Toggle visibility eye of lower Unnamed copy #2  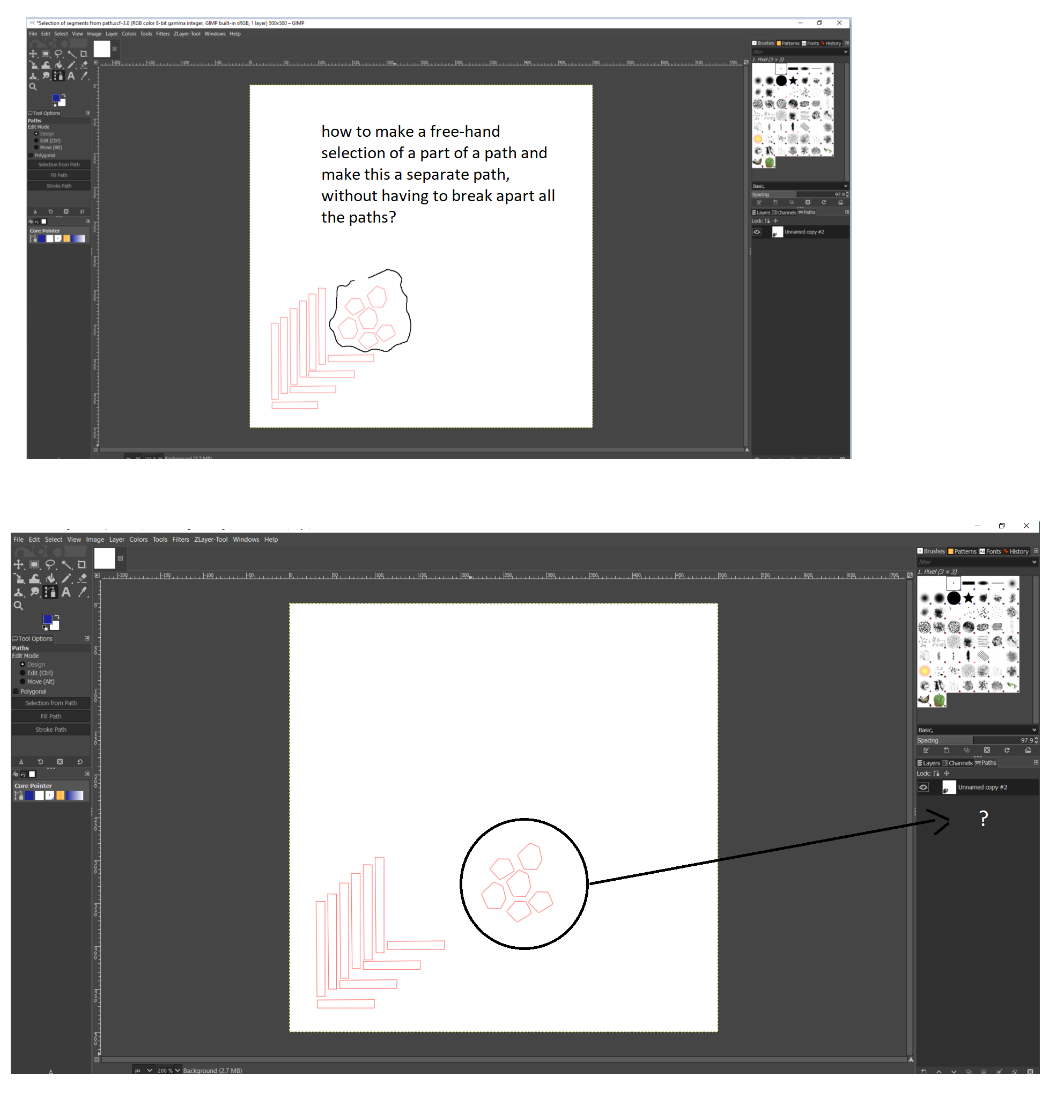coord(923,787)
